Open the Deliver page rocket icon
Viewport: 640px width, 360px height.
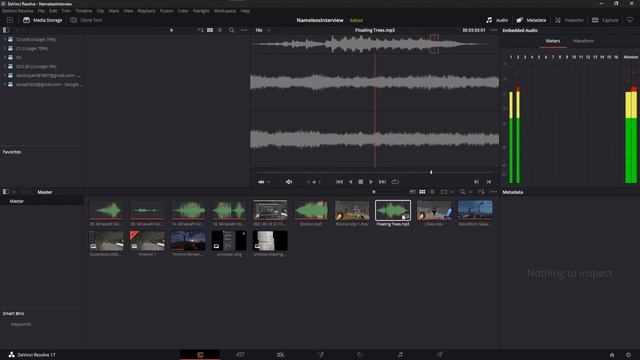click(440, 355)
